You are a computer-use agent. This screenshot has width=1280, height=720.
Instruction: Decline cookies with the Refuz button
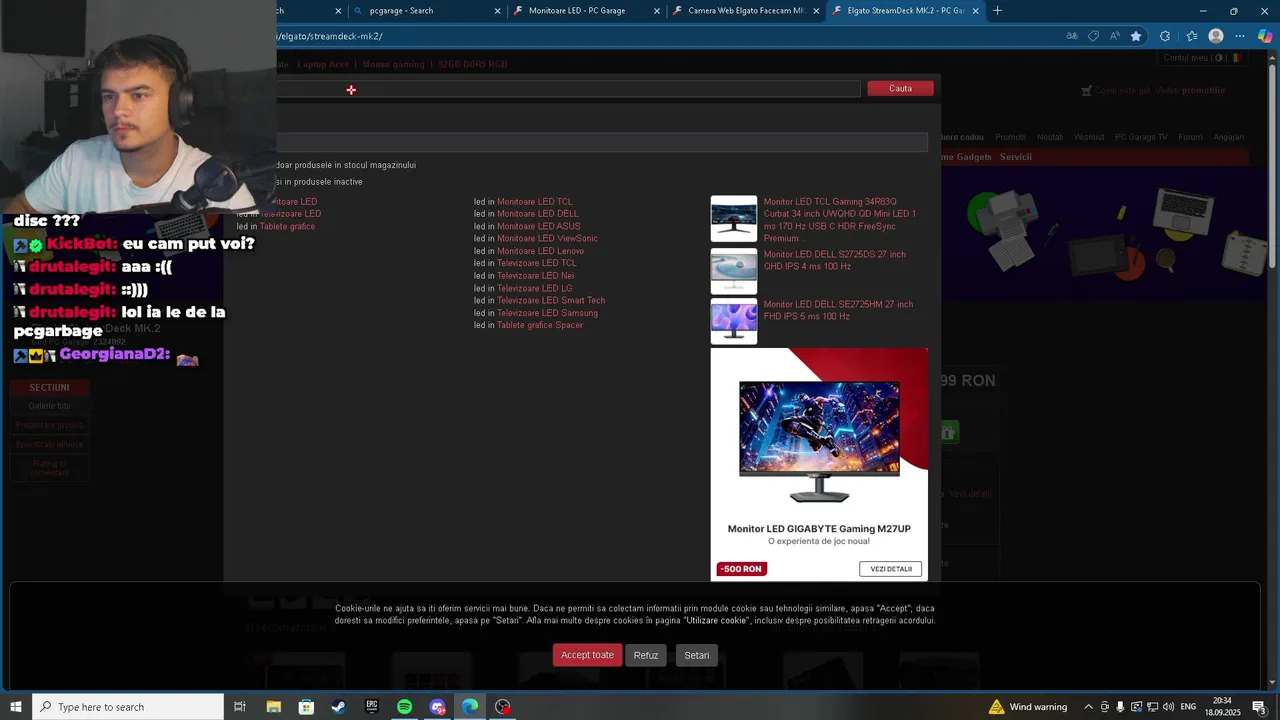click(x=646, y=655)
